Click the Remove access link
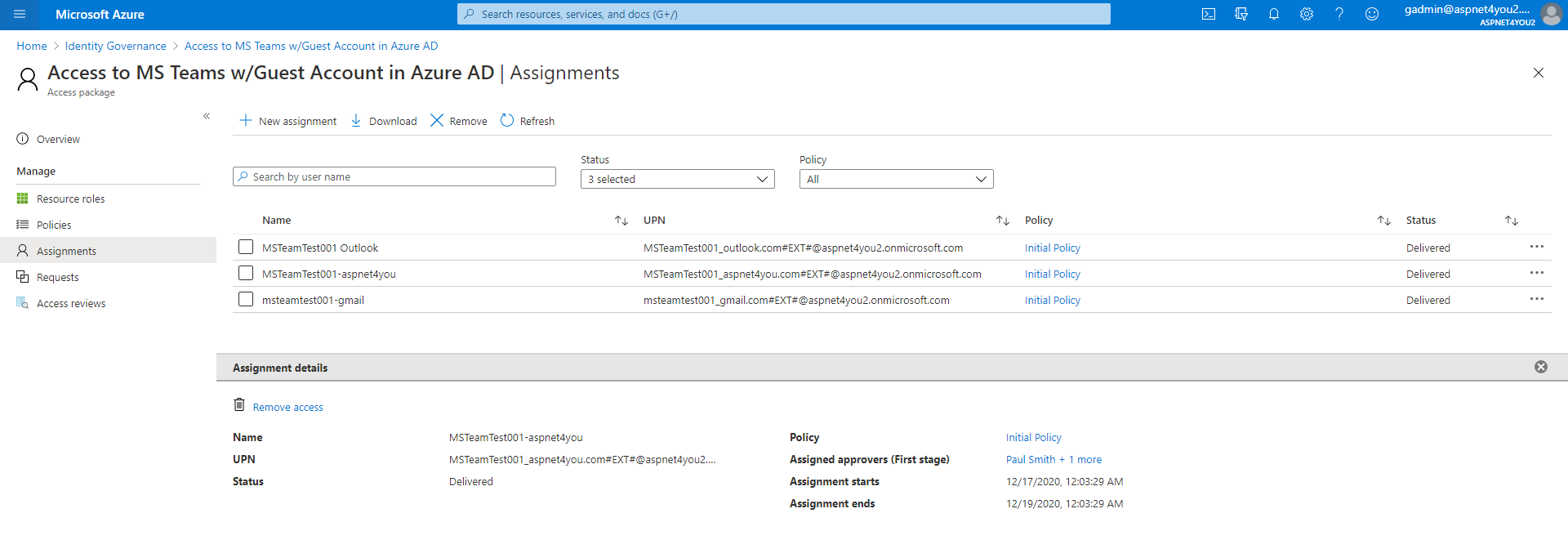1568x540 pixels. tap(287, 407)
